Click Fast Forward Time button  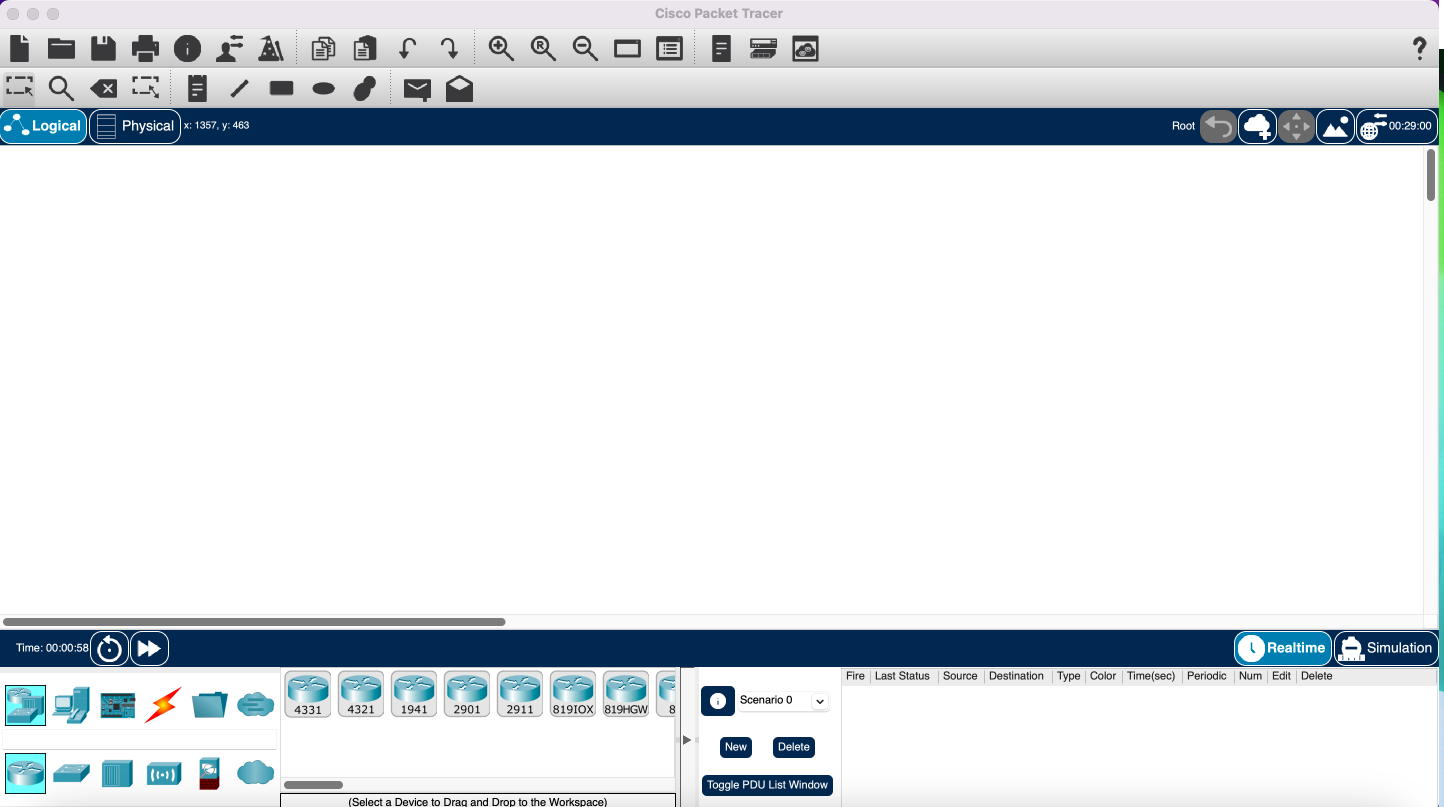click(149, 648)
